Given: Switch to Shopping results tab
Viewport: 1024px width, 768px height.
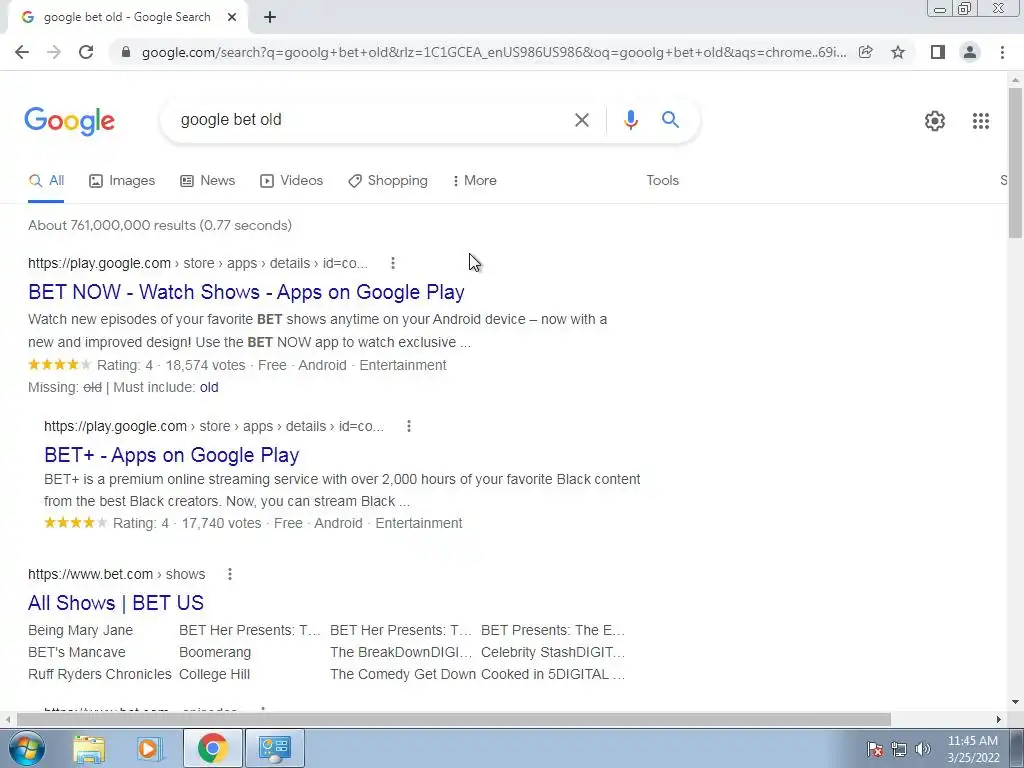Looking at the screenshot, I should 388,181.
